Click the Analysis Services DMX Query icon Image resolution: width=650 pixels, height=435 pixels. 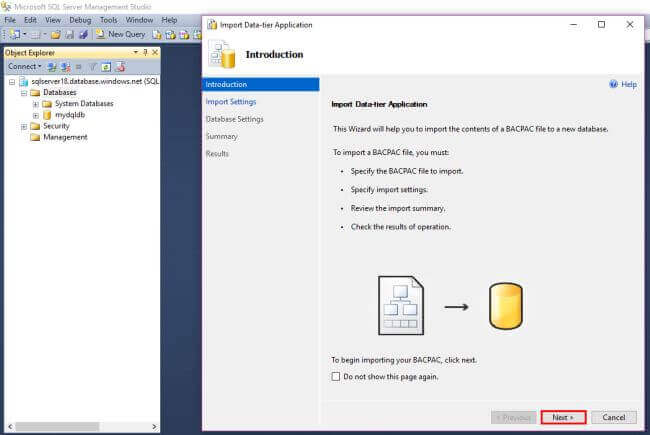point(184,35)
